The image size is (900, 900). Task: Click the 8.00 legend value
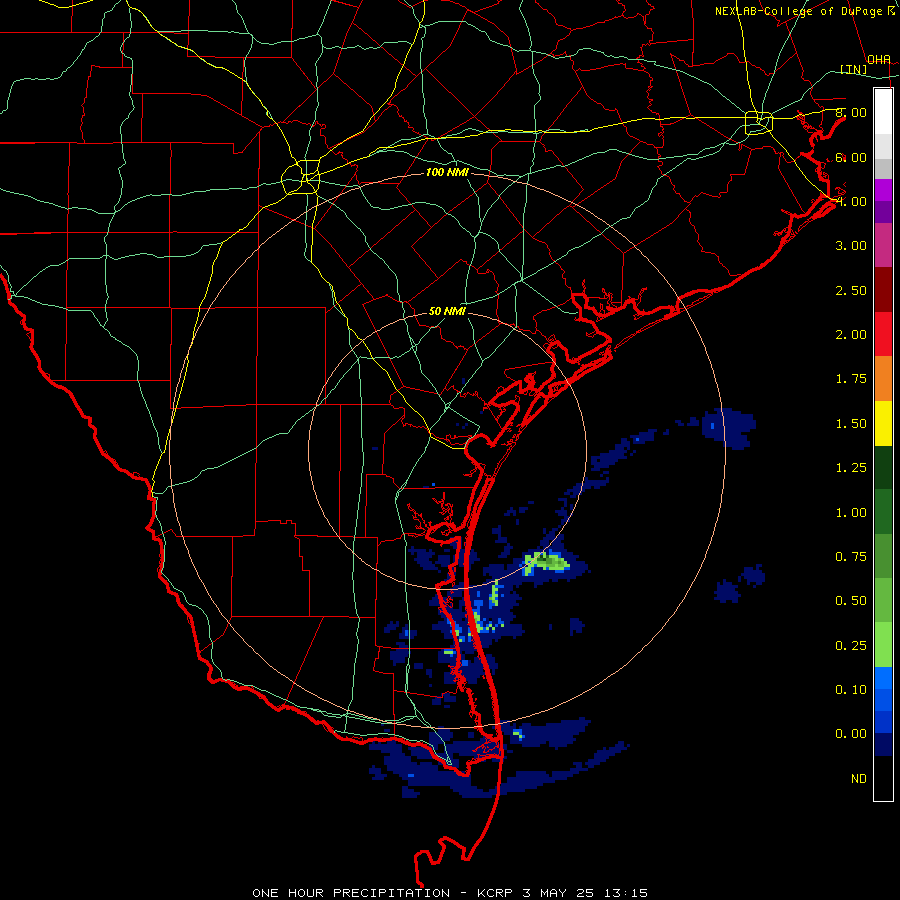point(851,112)
